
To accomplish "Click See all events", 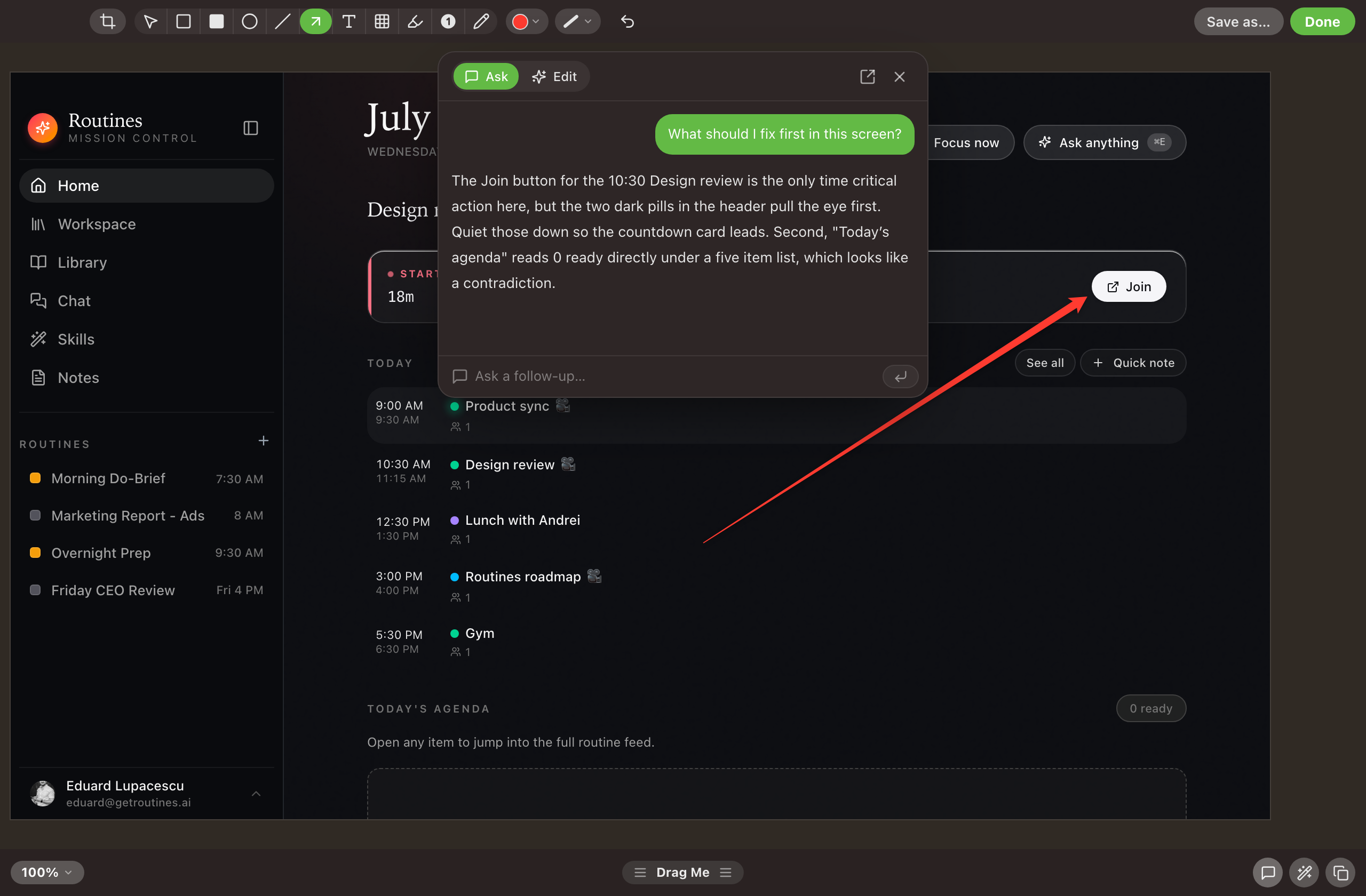I will coord(1045,363).
